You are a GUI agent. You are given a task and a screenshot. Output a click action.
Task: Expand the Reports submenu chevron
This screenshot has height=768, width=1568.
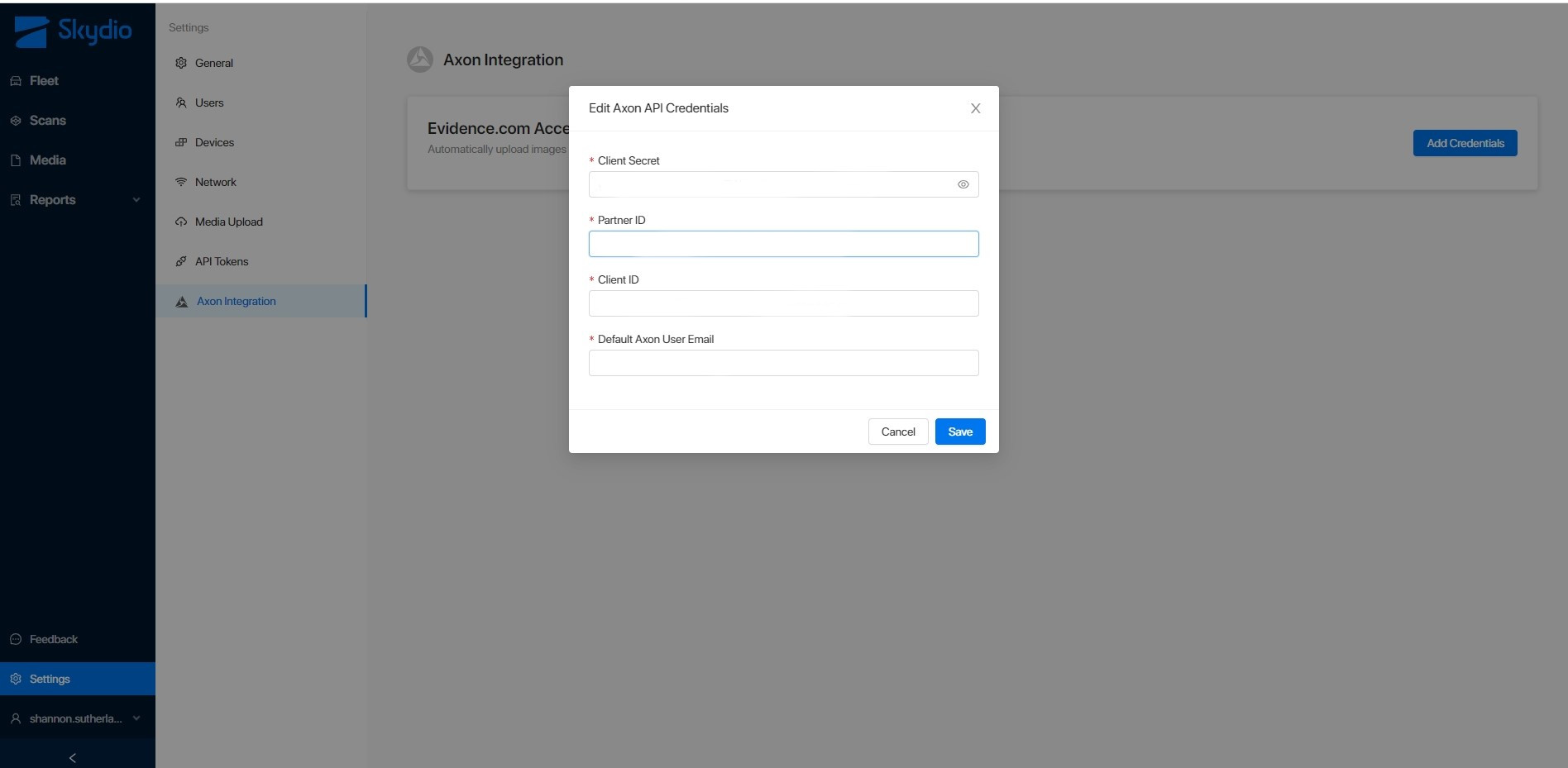(x=136, y=200)
